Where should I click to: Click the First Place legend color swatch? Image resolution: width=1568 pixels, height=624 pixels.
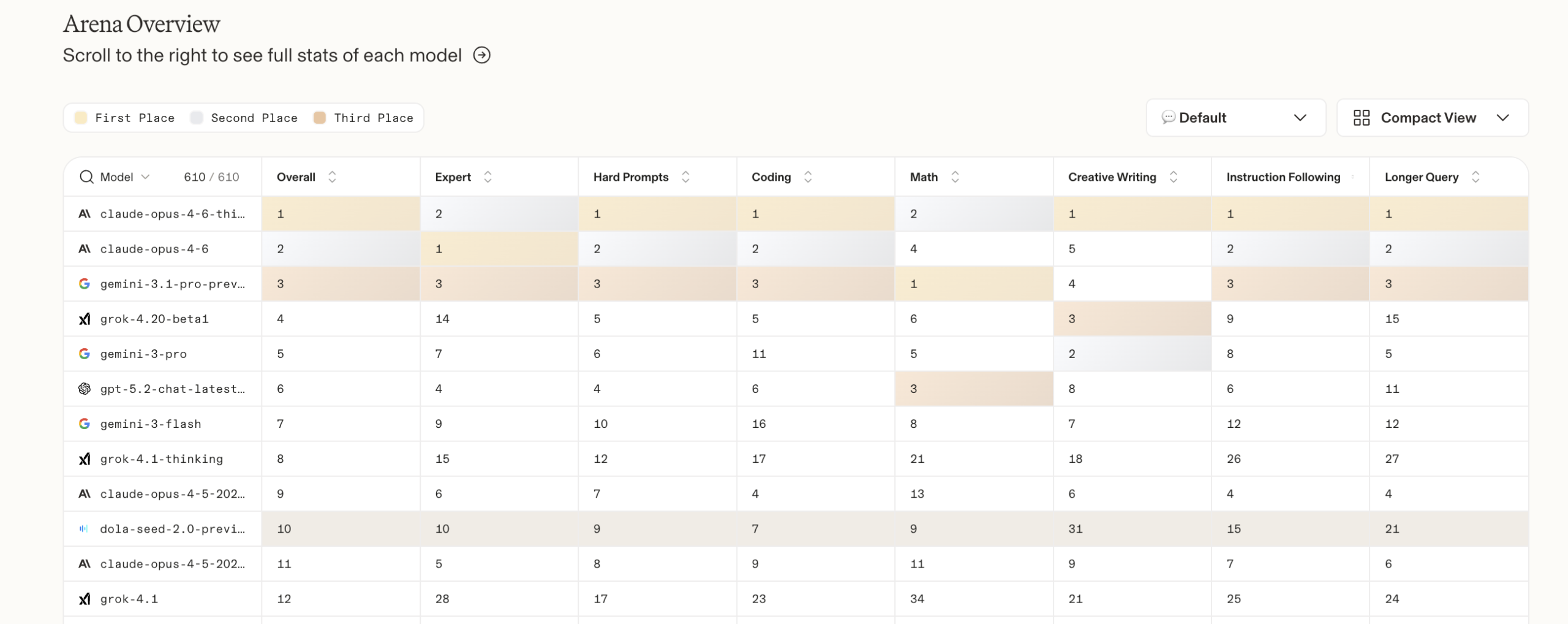click(x=81, y=118)
